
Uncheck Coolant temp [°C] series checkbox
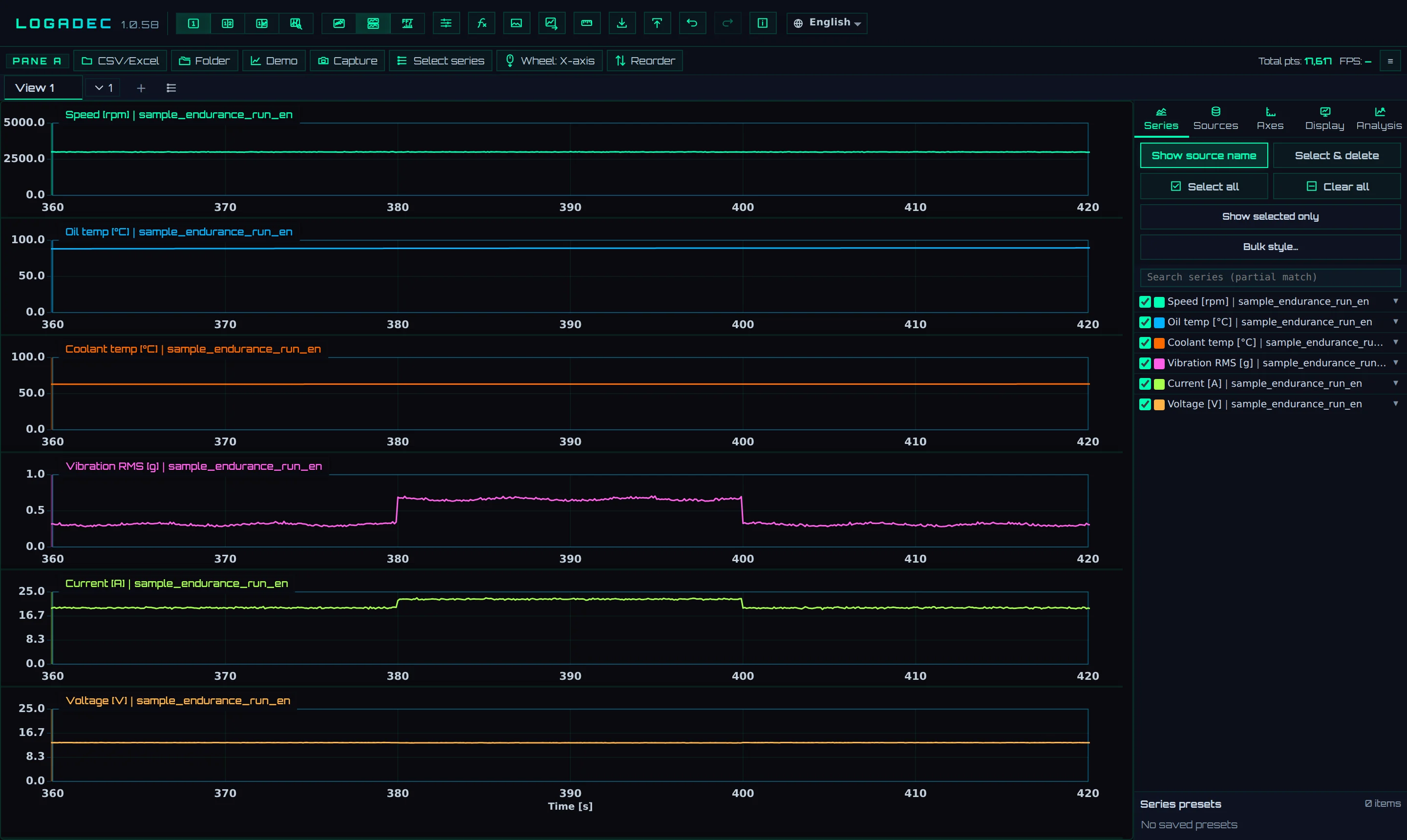point(1145,342)
